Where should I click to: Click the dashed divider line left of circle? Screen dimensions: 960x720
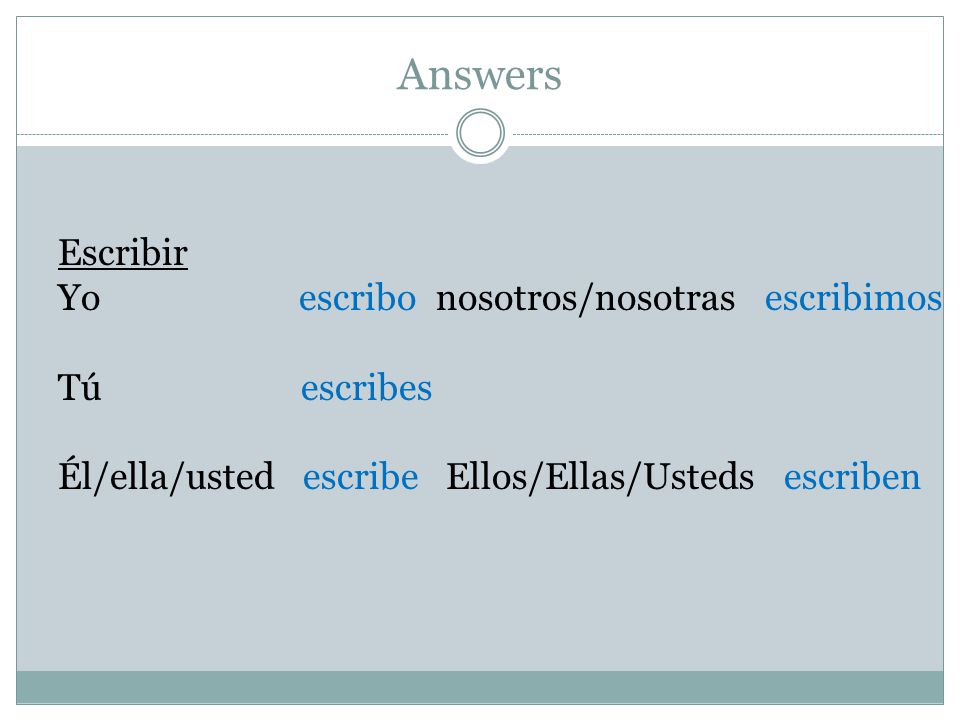coord(233,134)
